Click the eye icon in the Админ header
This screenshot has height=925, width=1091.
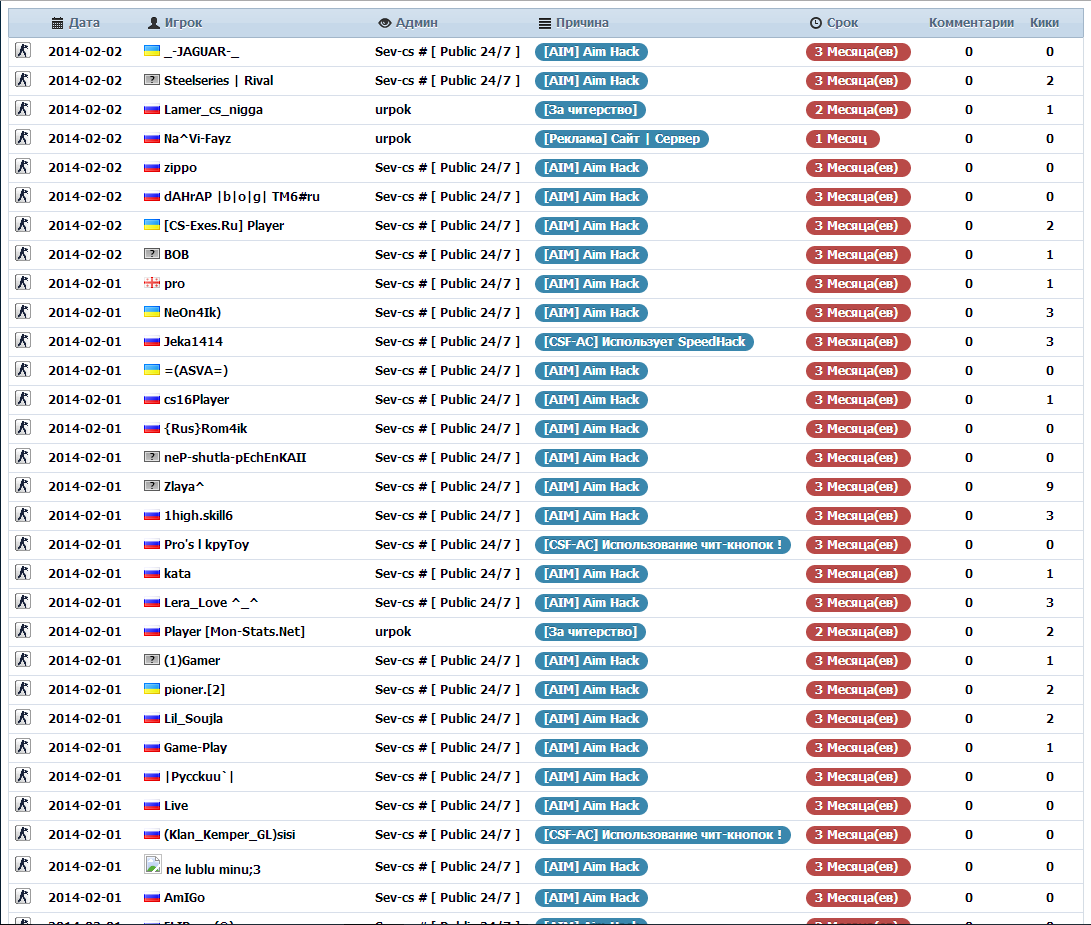(x=385, y=23)
